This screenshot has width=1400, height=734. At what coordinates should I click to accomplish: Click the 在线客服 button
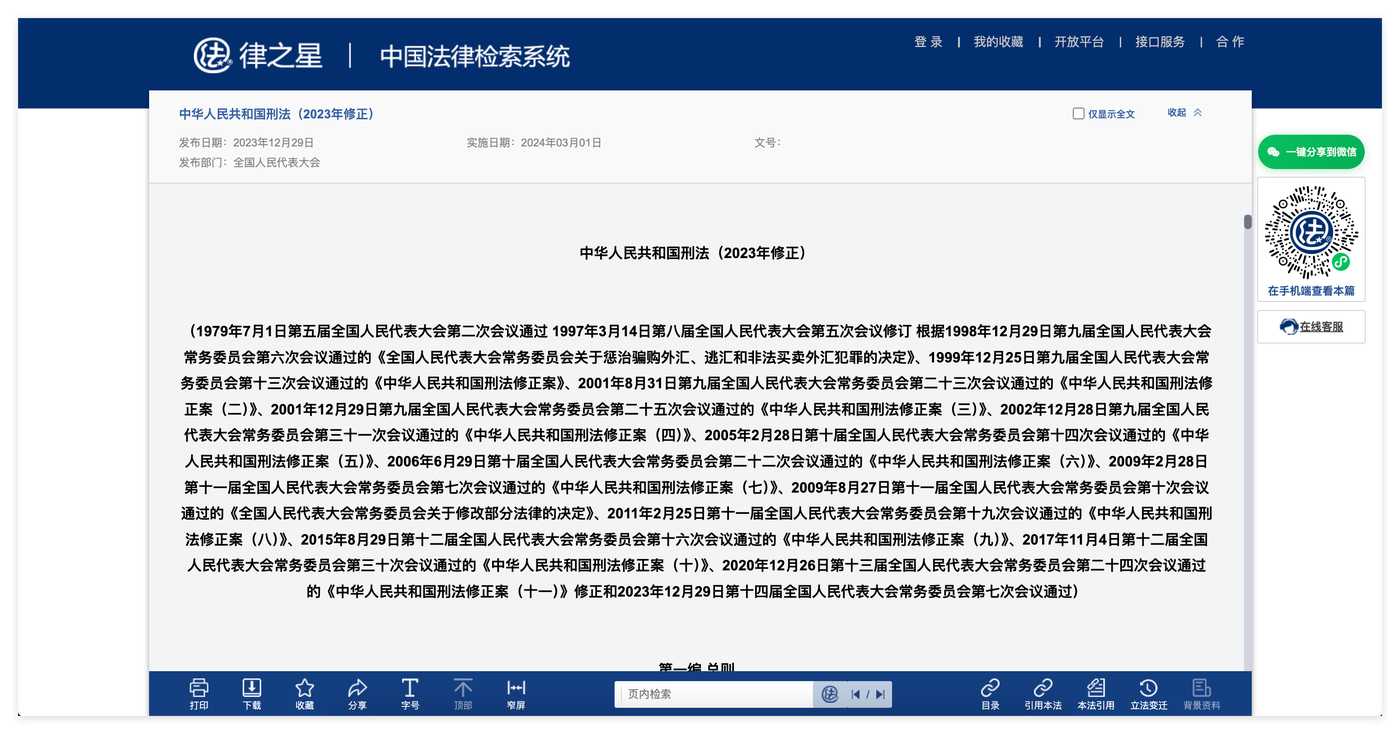[1311, 327]
